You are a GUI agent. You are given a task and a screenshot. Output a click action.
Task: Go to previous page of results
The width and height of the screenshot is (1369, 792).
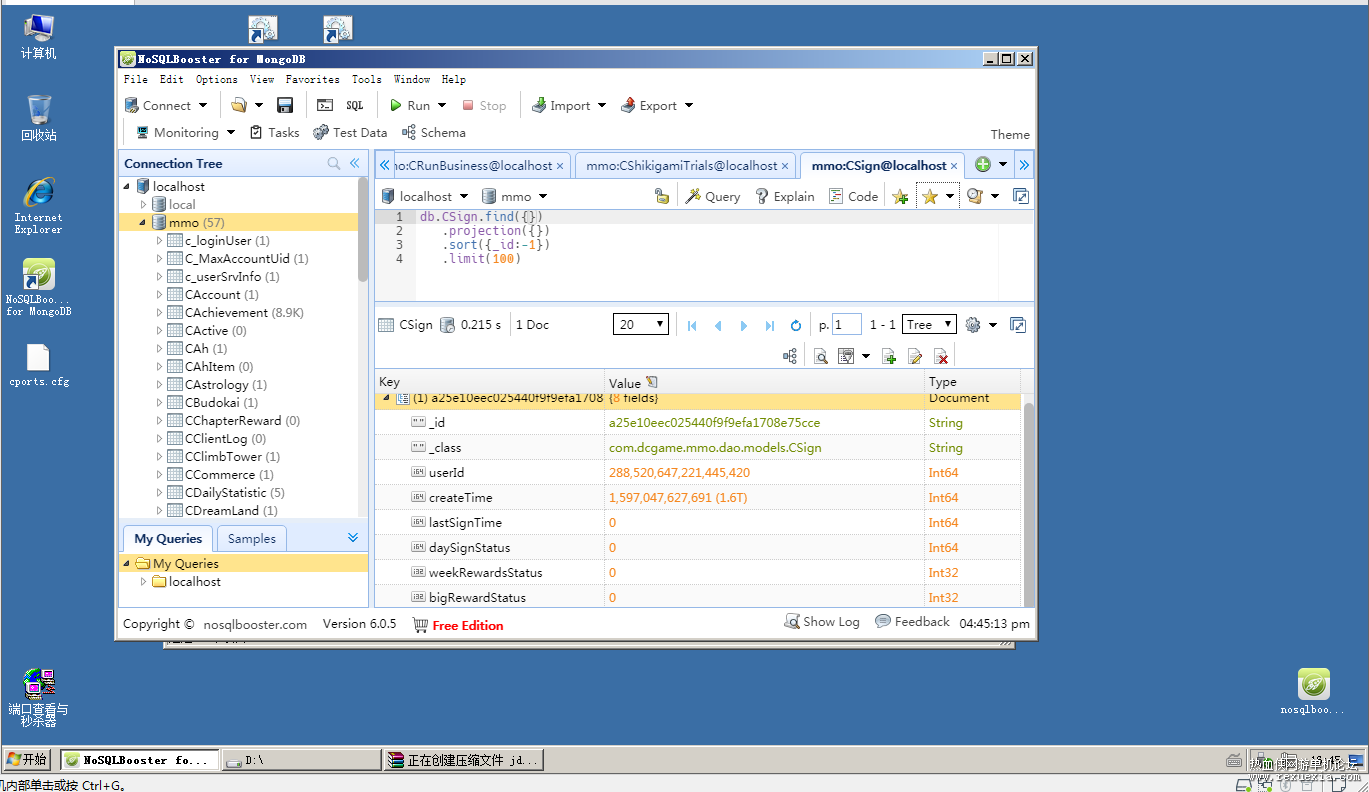click(x=717, y=325)
